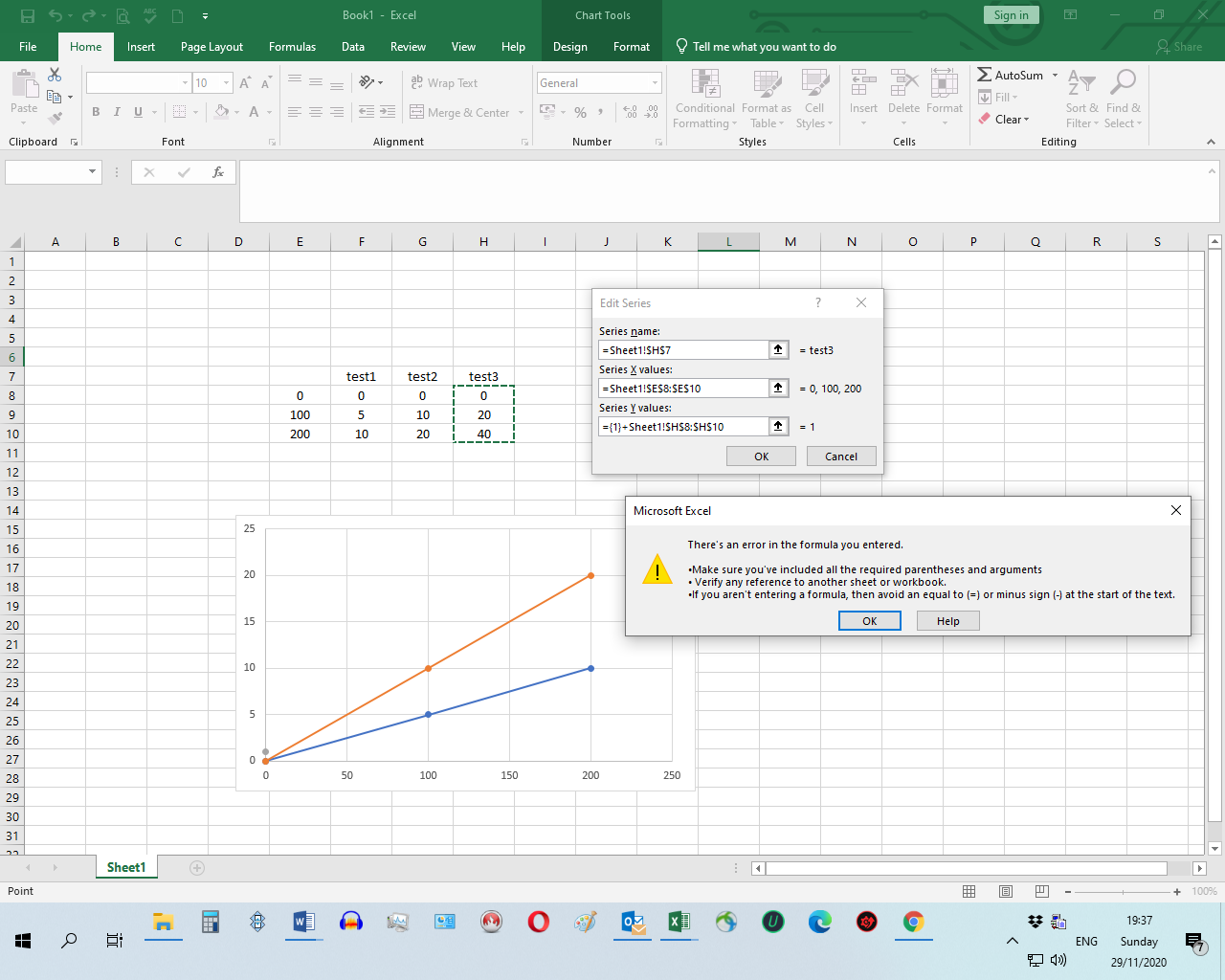1225x980 pixels.
Task: Click Tell me what you want to do
Action: tap(756, 47)
